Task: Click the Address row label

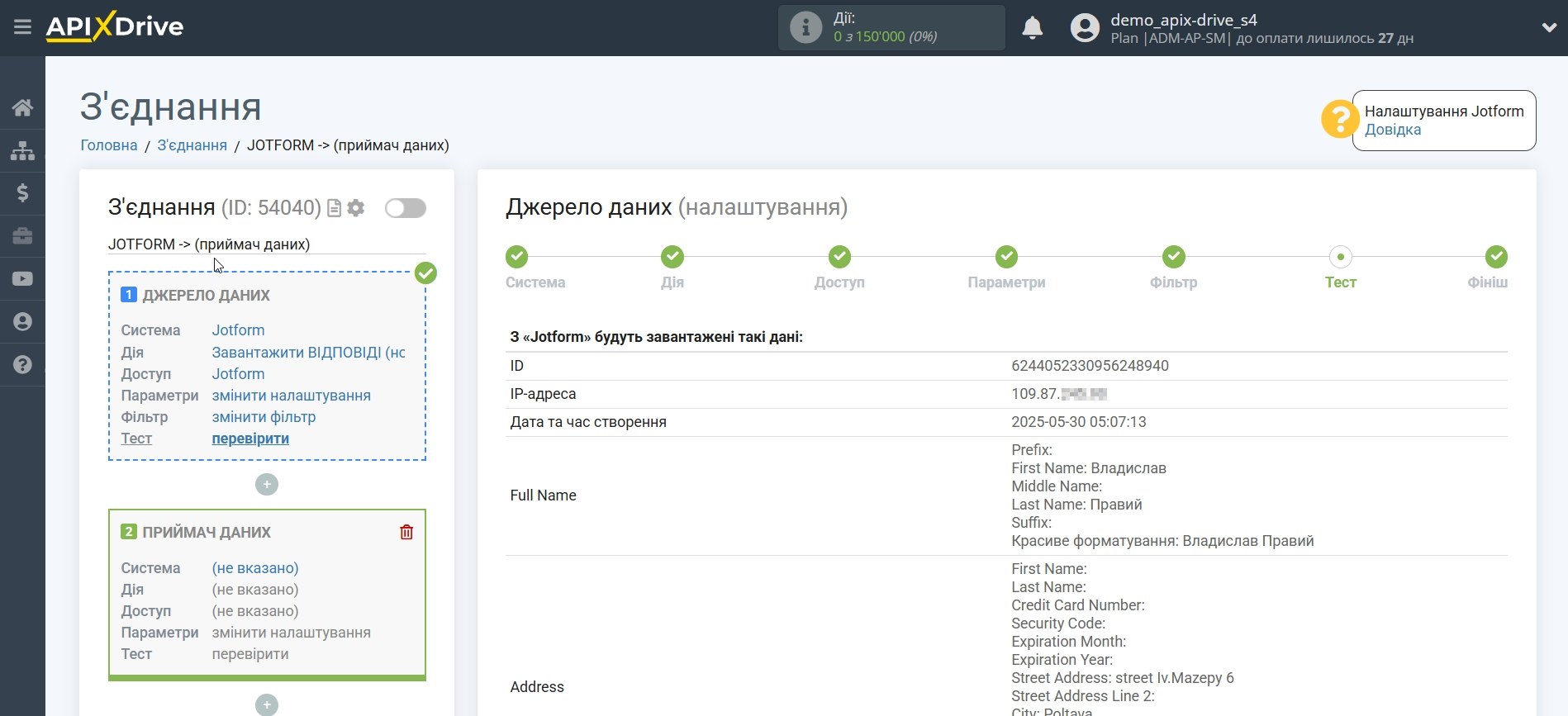Action: point(537,687)
